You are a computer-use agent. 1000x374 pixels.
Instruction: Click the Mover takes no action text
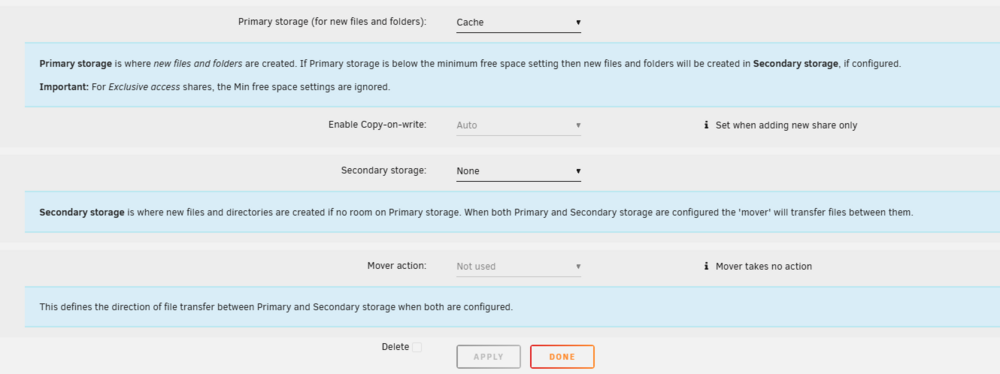click(x=764, y=266)
